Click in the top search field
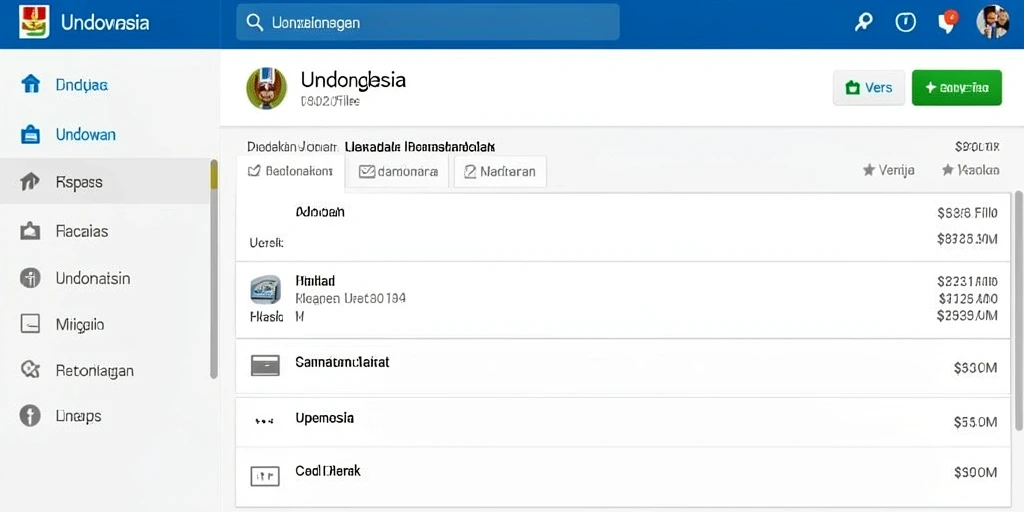The image size is (1024, 512). [428, 22]
